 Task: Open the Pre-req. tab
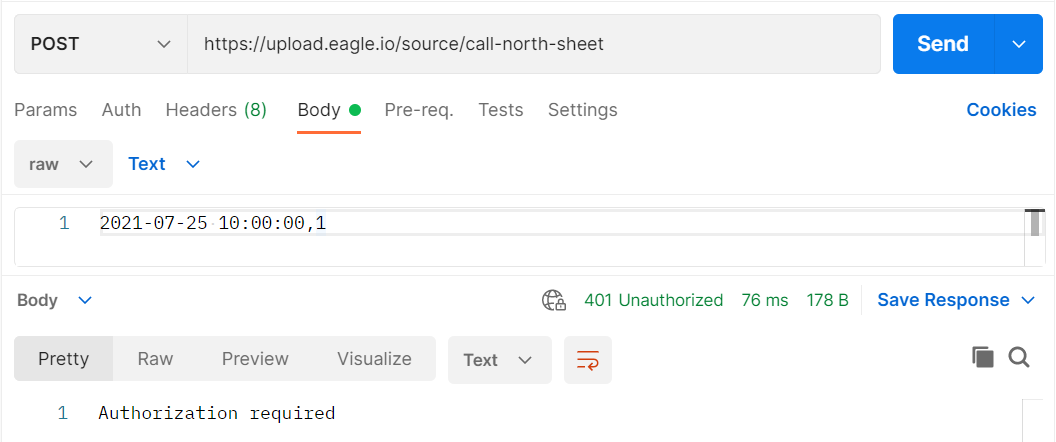(x=419, y=110)
